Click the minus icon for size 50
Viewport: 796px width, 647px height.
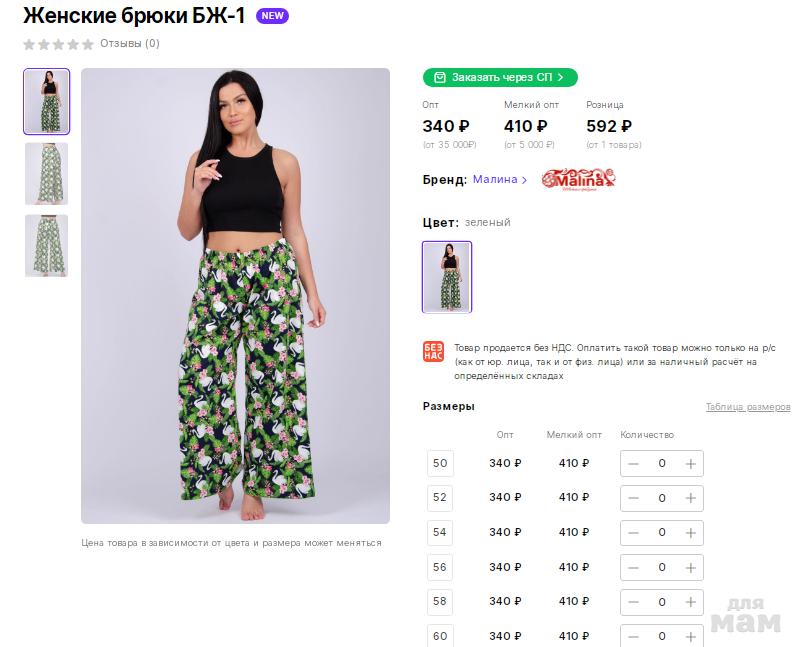coord(633,464)
